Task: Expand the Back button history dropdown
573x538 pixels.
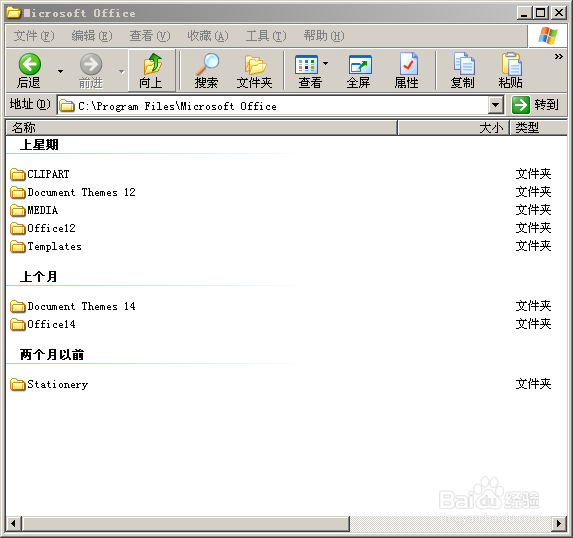Action: [60, 71]
